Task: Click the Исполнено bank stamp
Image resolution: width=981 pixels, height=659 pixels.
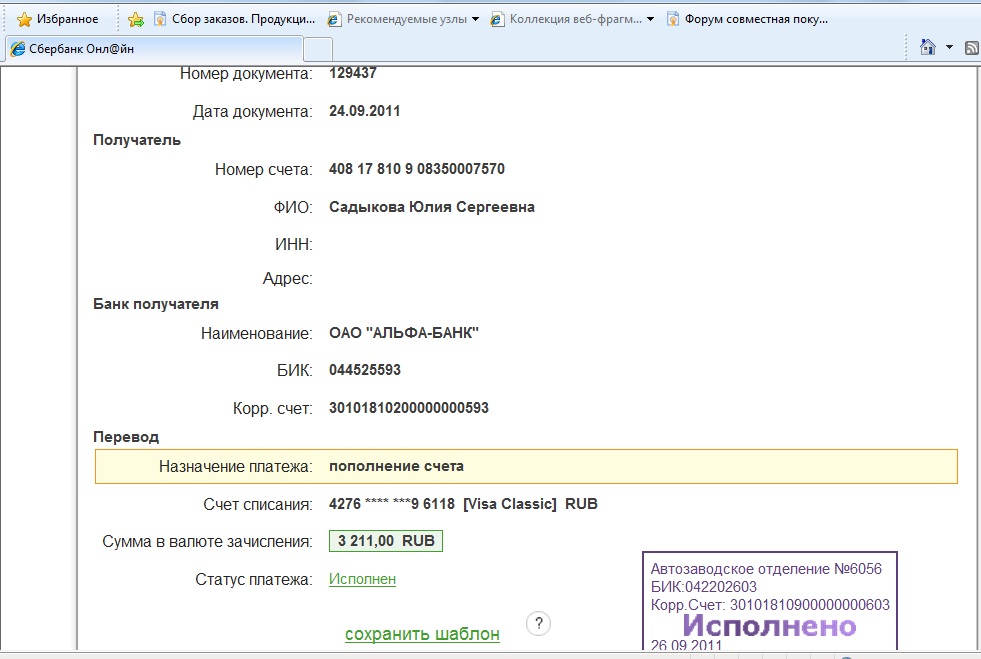Action: (x=769, y=626)
